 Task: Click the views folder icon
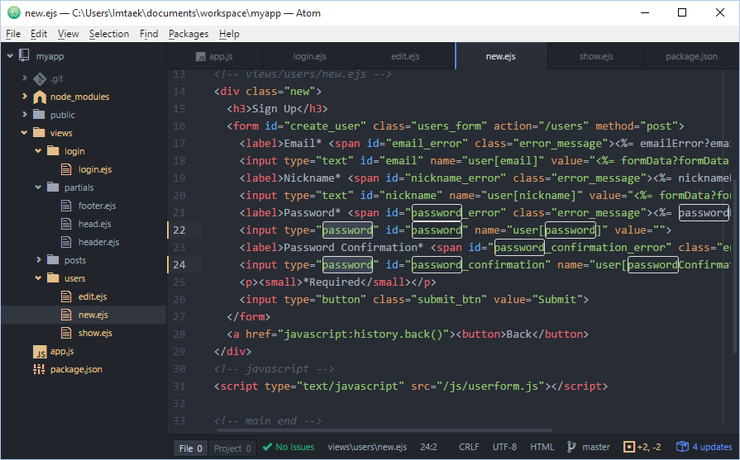pos(39,133)
